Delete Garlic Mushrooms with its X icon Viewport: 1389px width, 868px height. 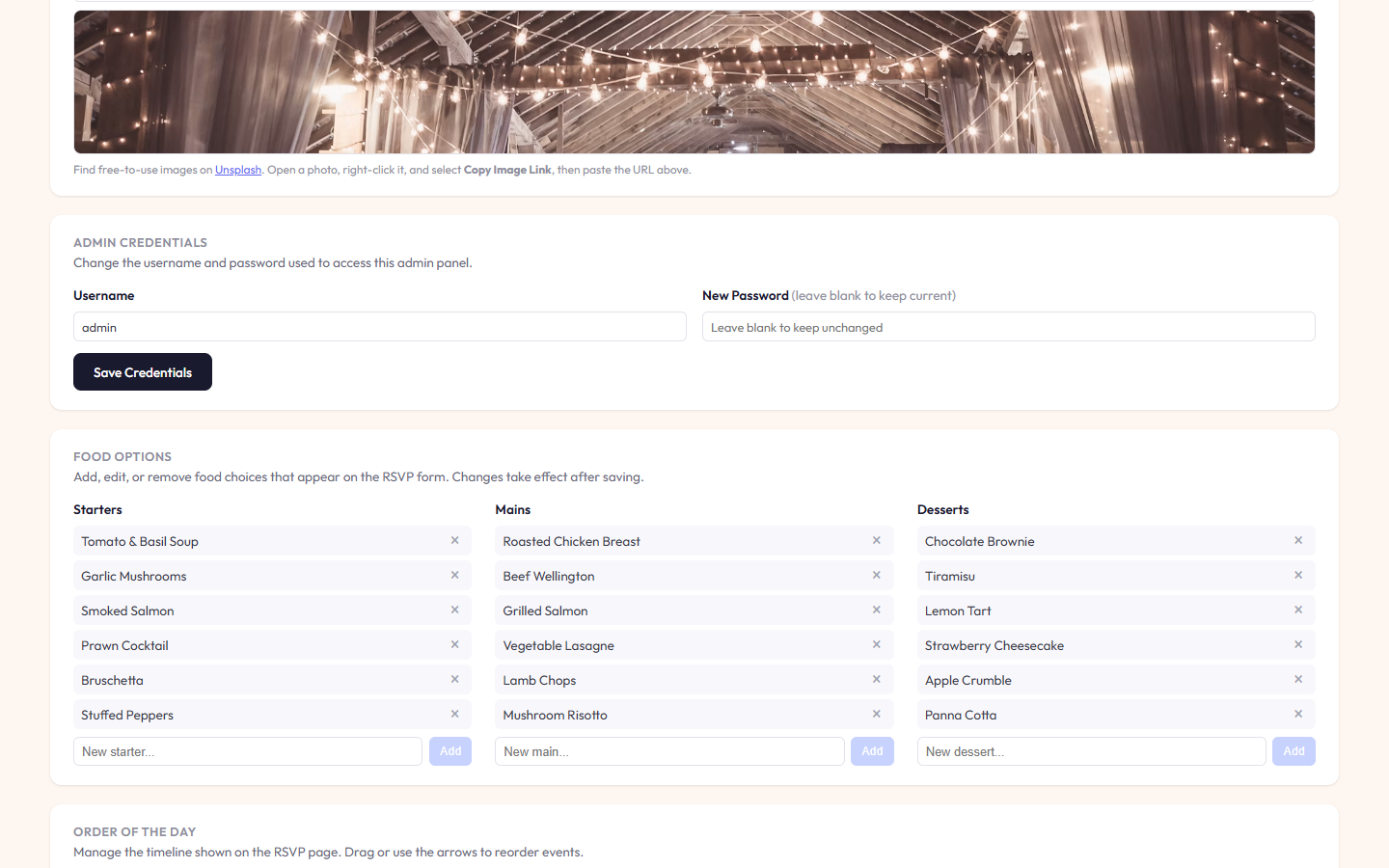pyautogui.click(x=454, y=575)
